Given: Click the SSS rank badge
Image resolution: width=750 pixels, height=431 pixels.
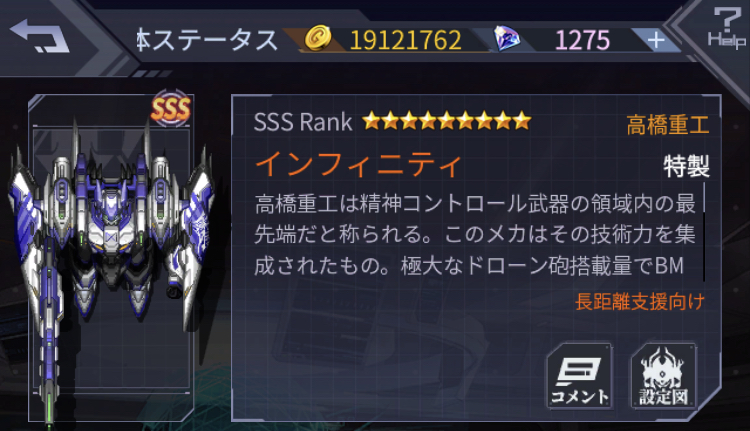Looking at the screenshot, I should tap(171, 109).
